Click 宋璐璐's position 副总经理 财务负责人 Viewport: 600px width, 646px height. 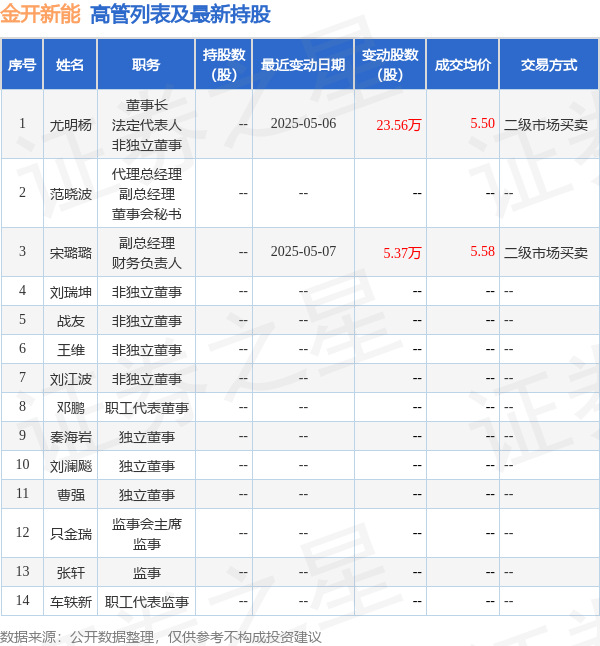146,253
